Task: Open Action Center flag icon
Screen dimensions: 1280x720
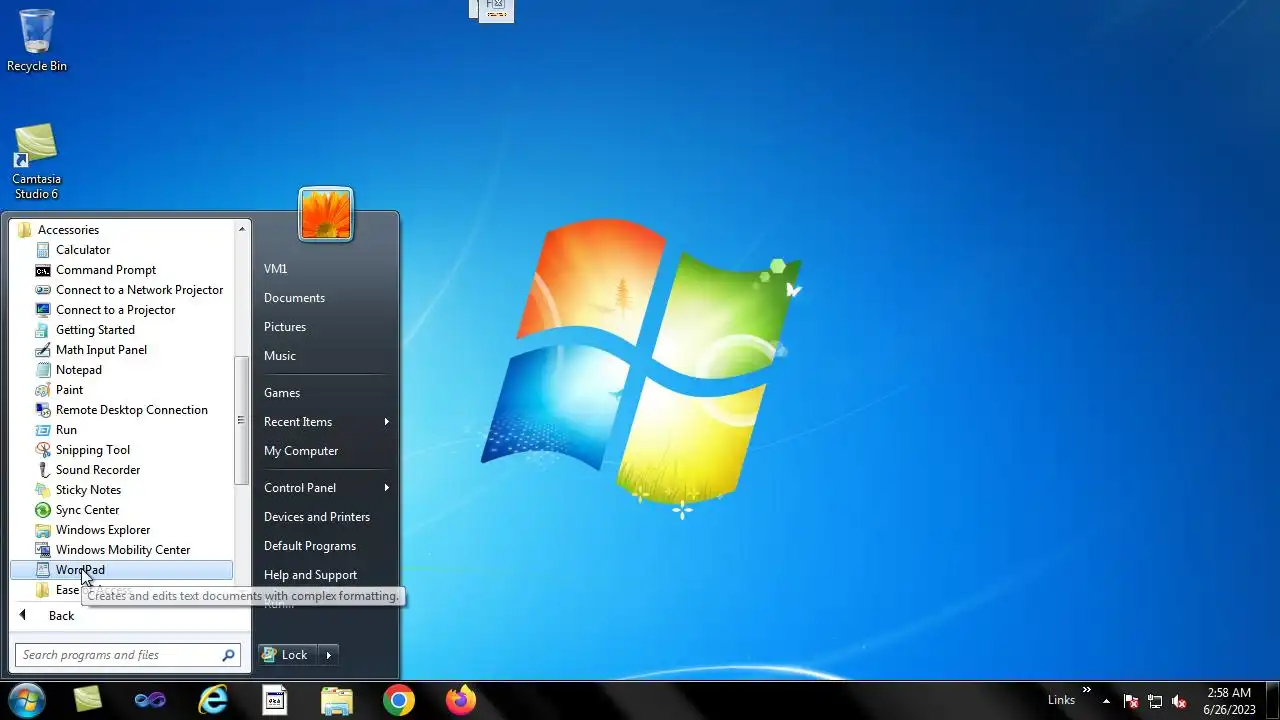Action: [1131, 701]
